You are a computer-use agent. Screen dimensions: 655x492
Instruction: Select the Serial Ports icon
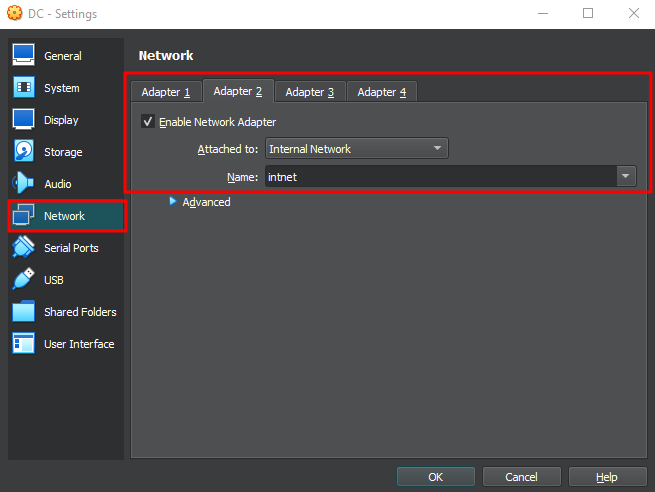(x=24, y=248)
